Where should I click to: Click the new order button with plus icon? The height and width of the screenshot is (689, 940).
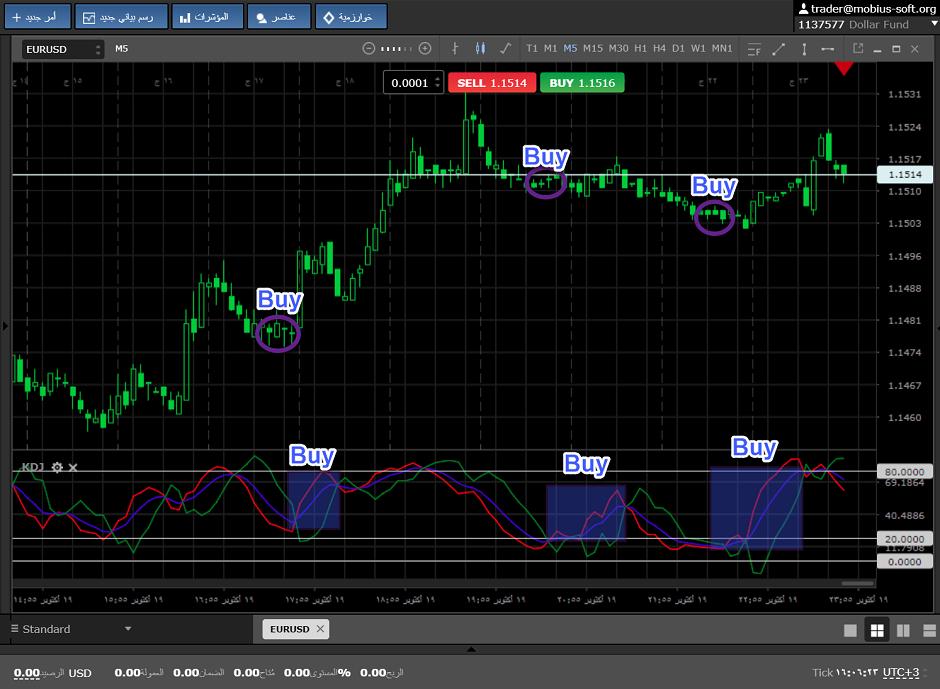point(38,16)
